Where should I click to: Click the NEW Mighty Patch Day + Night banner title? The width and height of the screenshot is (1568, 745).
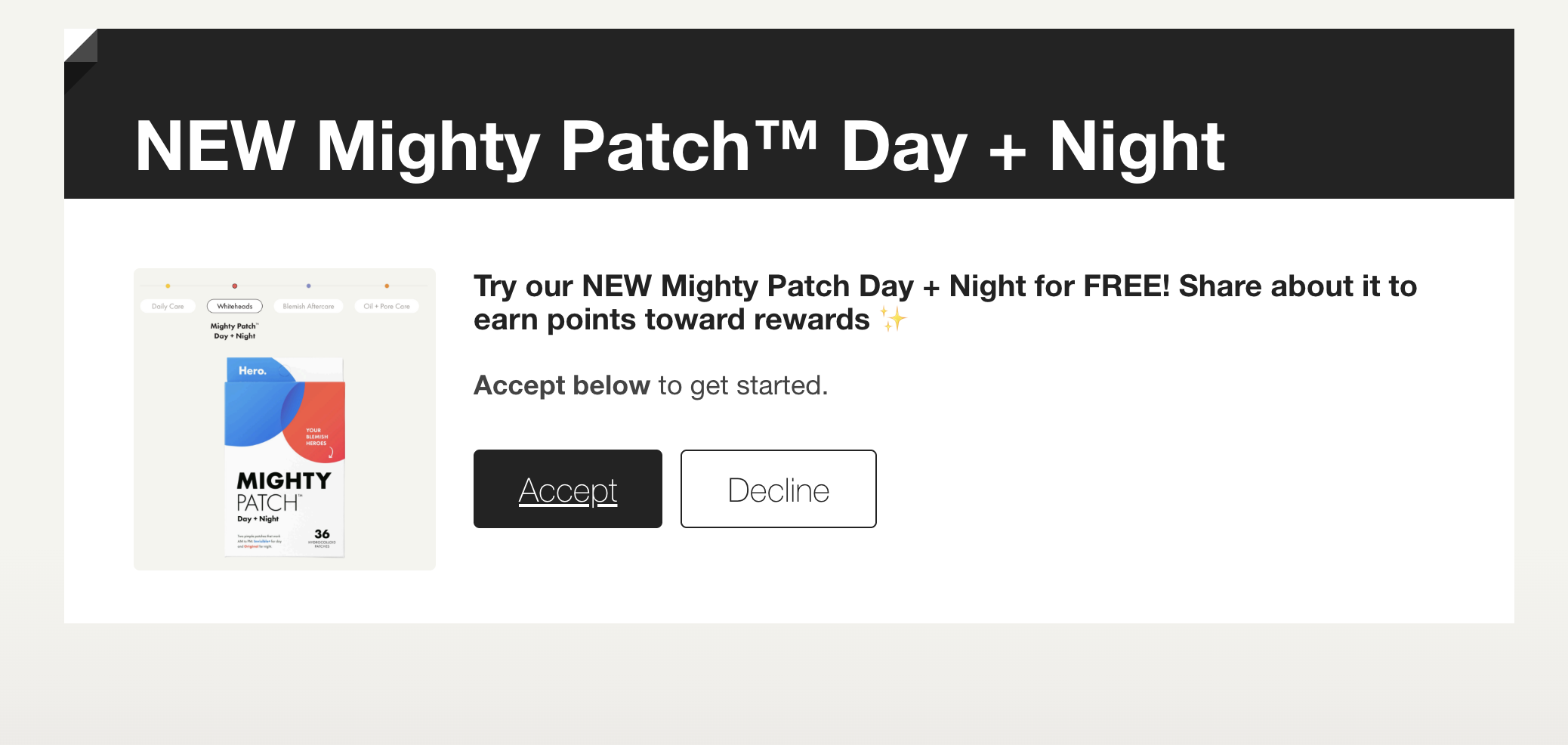click(680, 147)
